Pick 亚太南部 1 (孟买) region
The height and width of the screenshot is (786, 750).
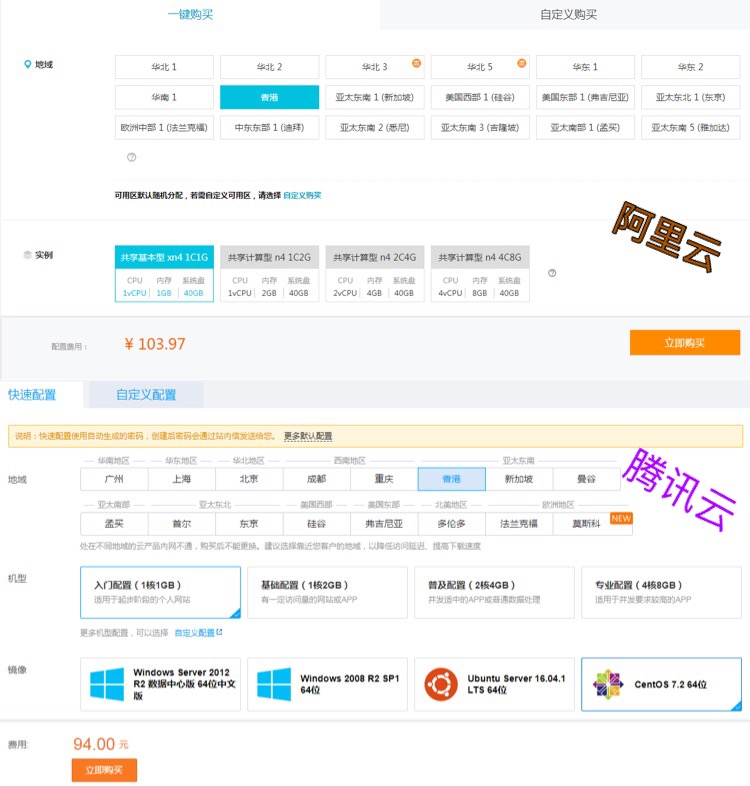click(586, 128)
